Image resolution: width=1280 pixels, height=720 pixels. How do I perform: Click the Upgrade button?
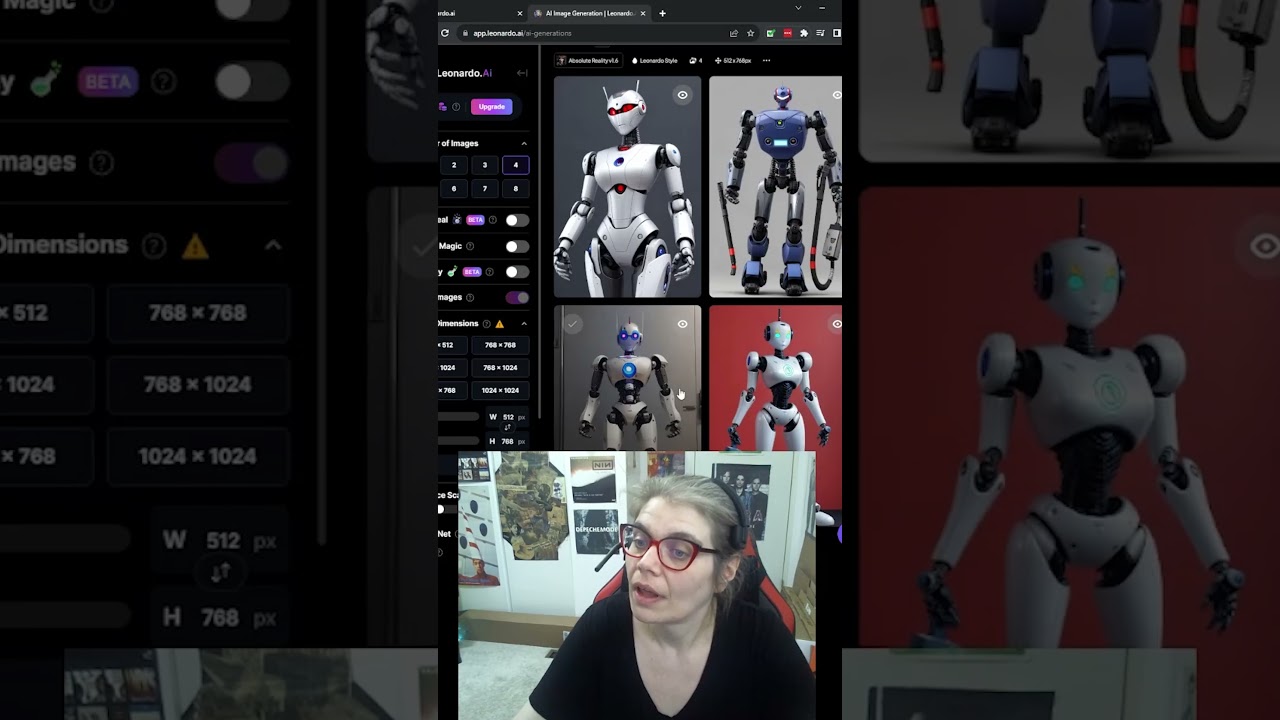click(491, 107)
